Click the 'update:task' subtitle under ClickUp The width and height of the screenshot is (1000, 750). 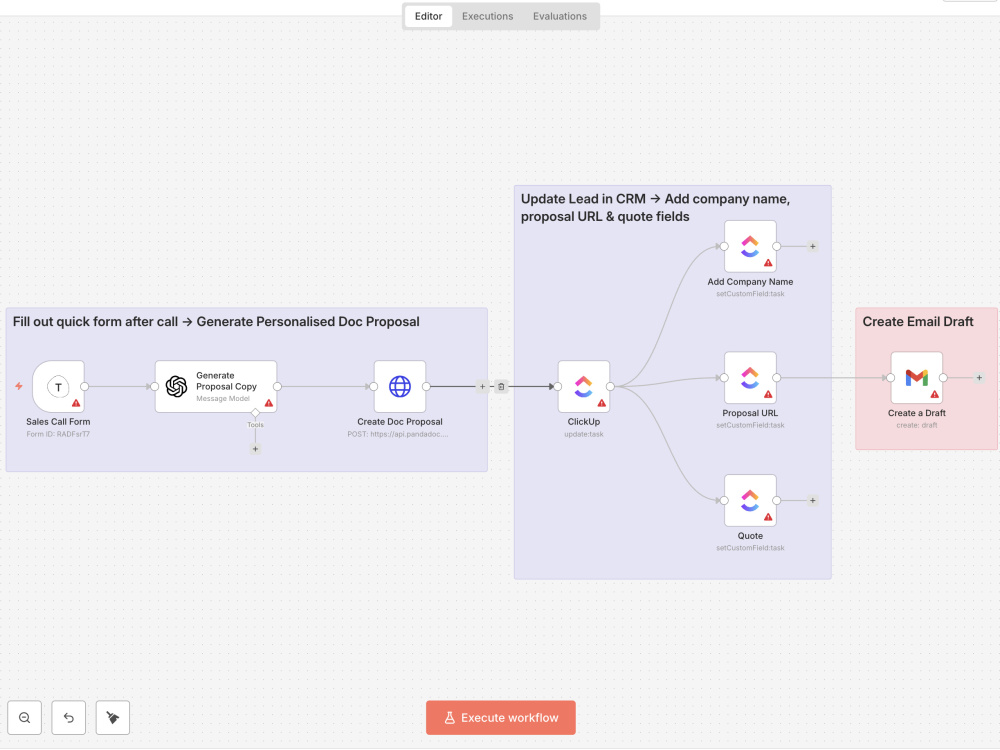pyautogui.click(x=584, y=434)
